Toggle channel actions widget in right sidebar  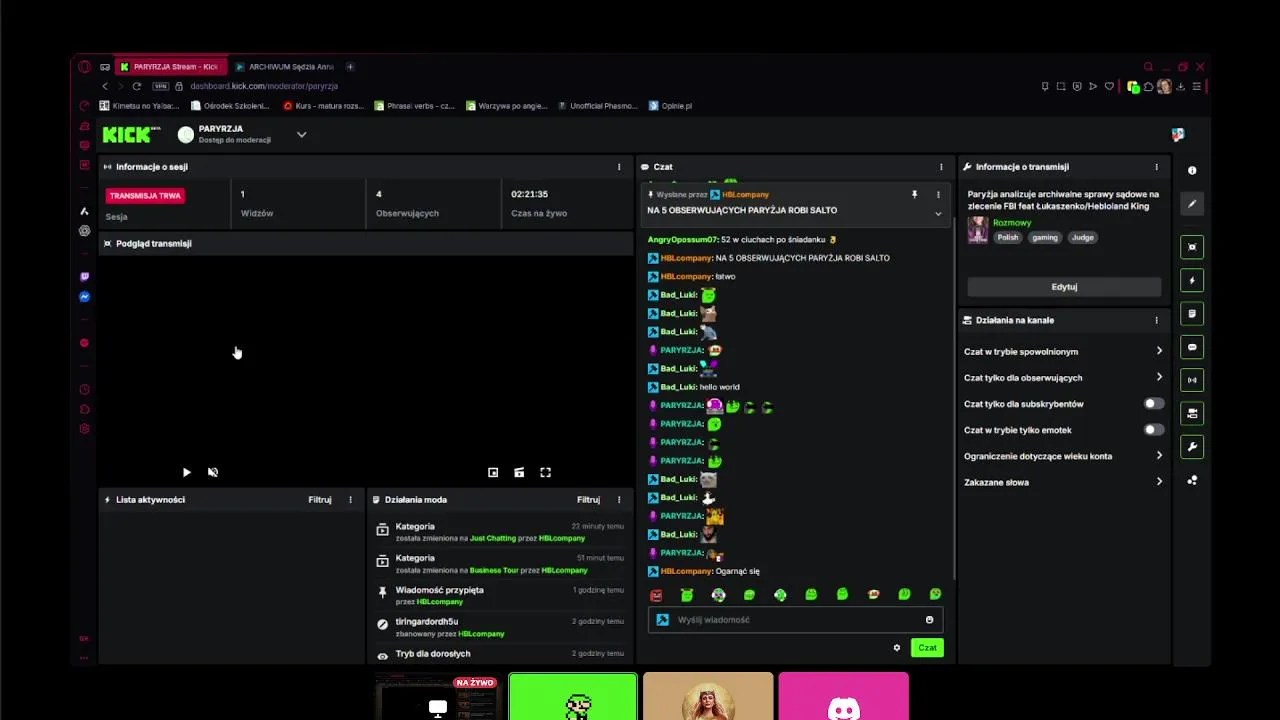click(x=1191, y=413)
